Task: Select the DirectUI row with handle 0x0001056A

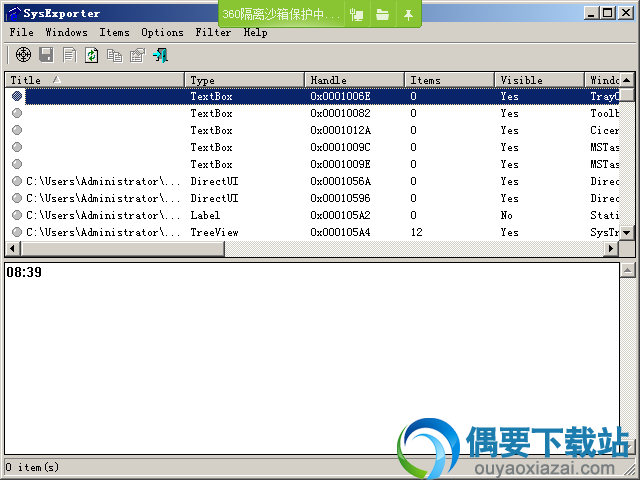Action: click(x=312, y=181)
